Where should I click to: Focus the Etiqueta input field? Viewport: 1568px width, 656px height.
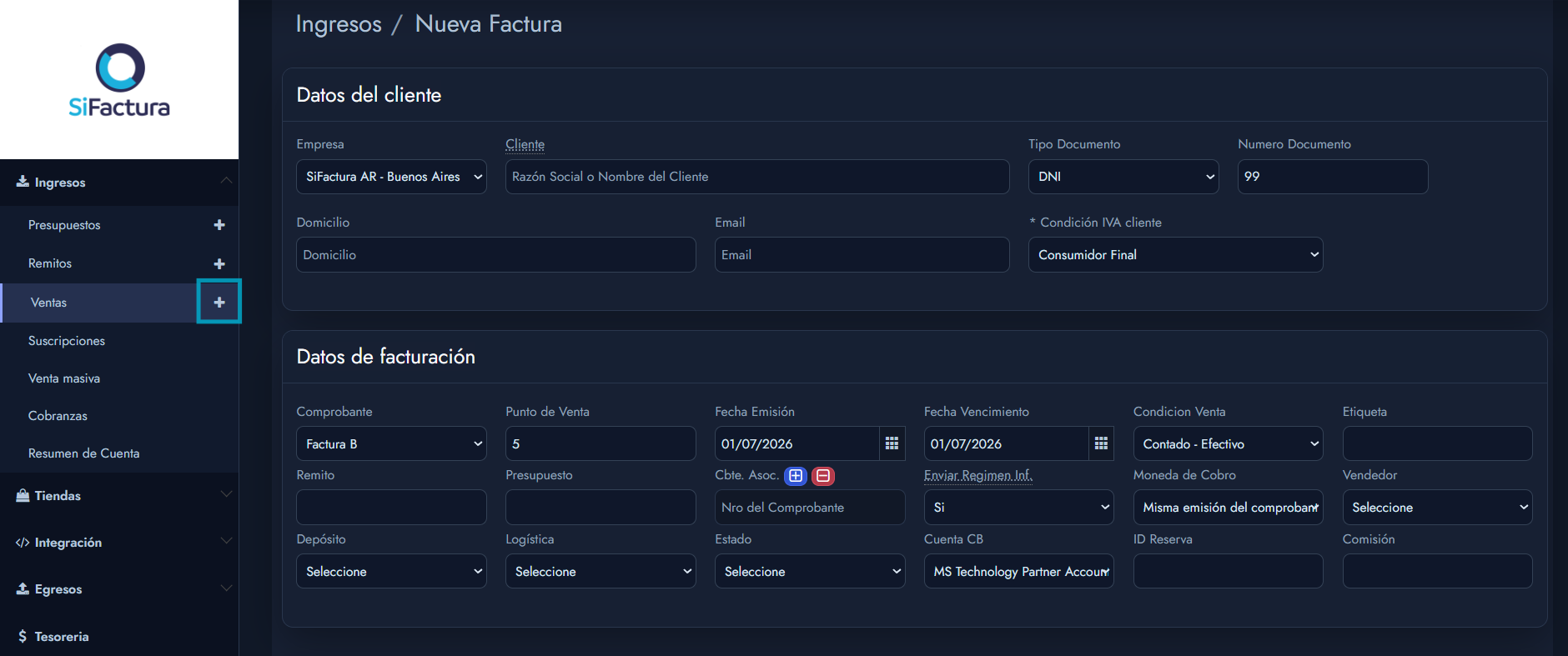pos(1437,443)
